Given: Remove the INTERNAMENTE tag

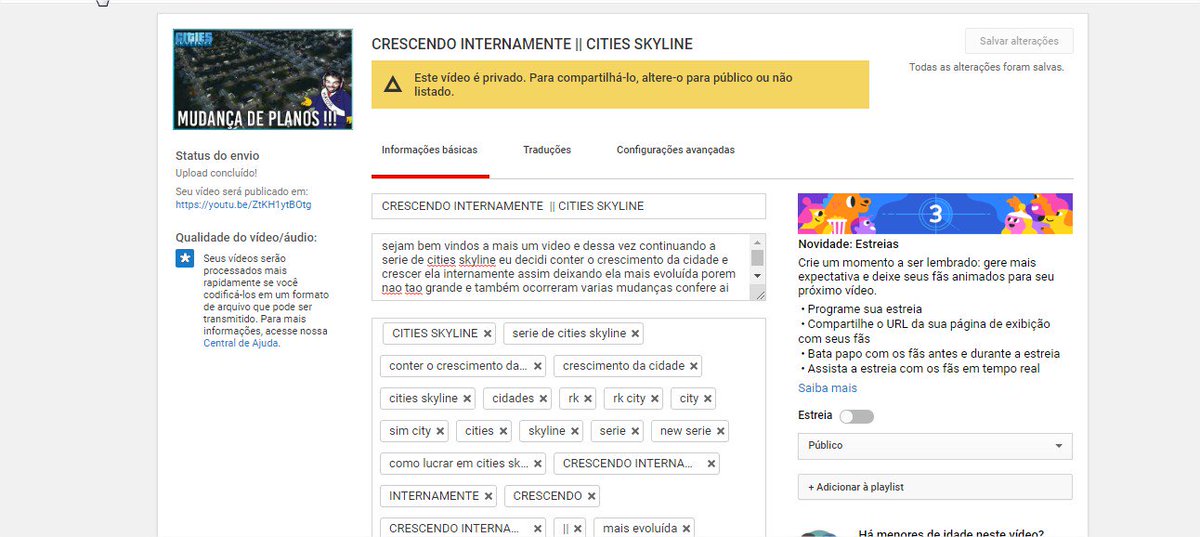Looking at the screenshot, I should (x=488, y=496).
